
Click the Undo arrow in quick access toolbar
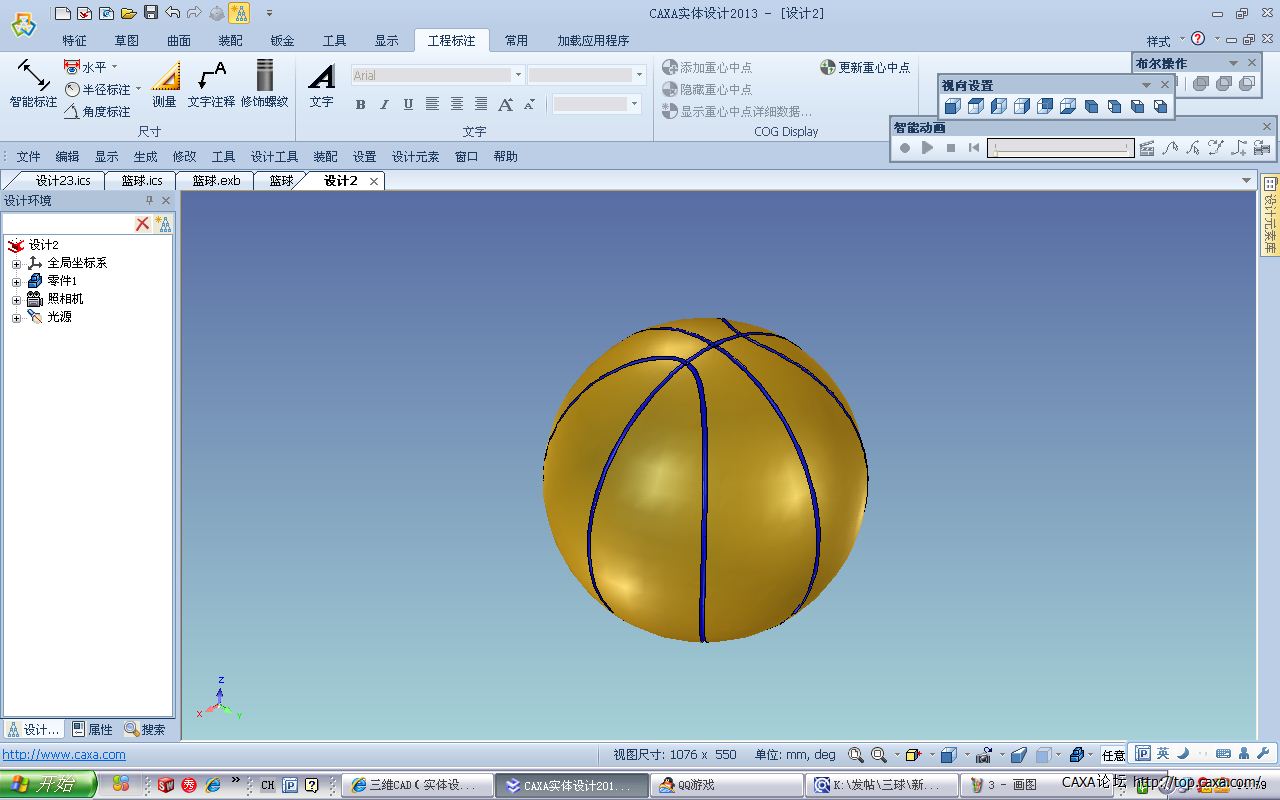point(173,13)
